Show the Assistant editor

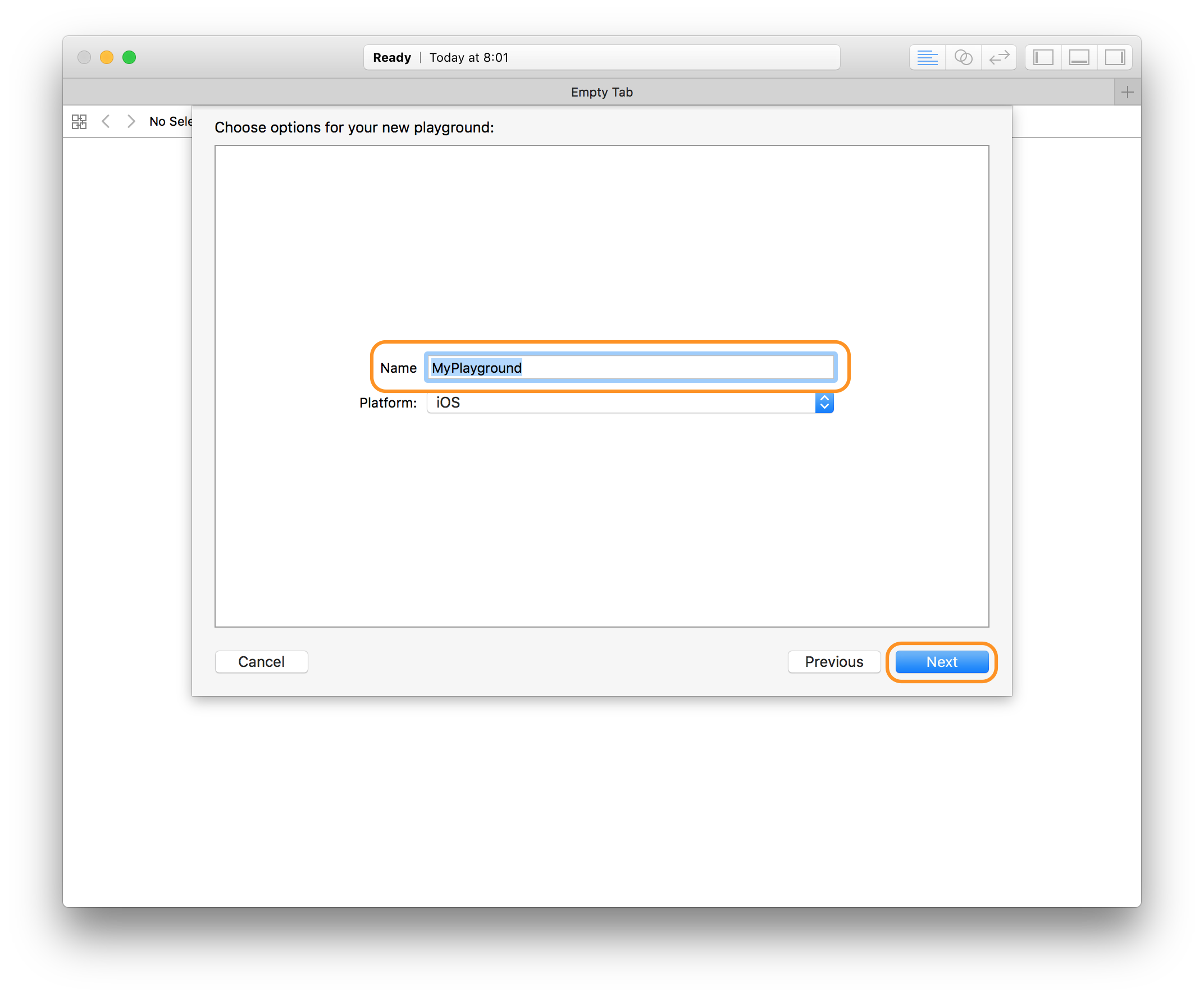963,57
